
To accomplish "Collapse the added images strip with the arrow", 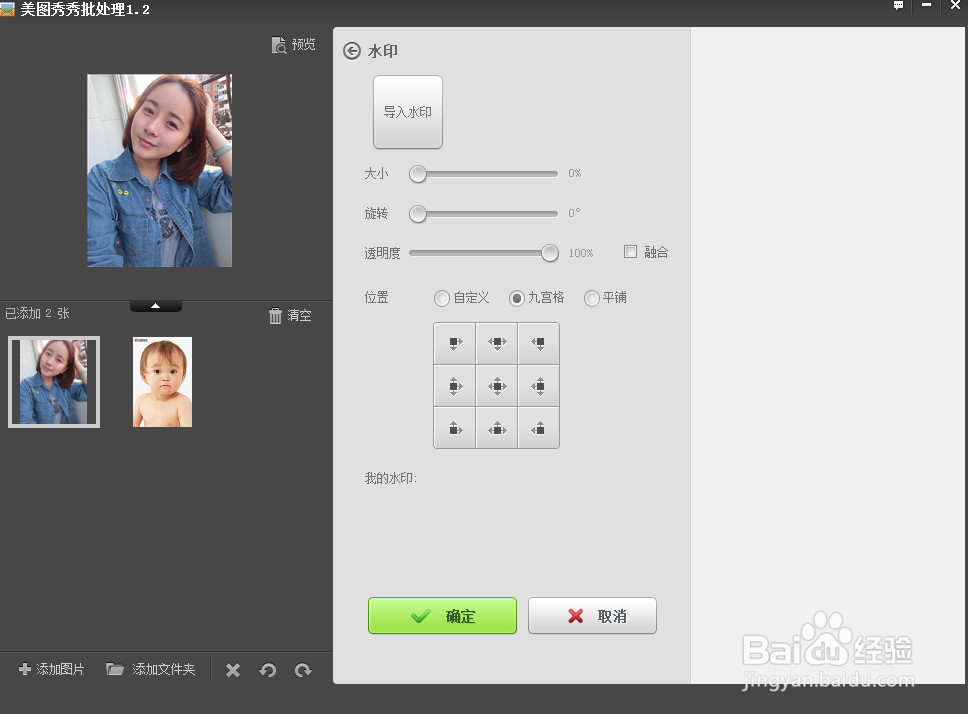I will tap(156, 305).
